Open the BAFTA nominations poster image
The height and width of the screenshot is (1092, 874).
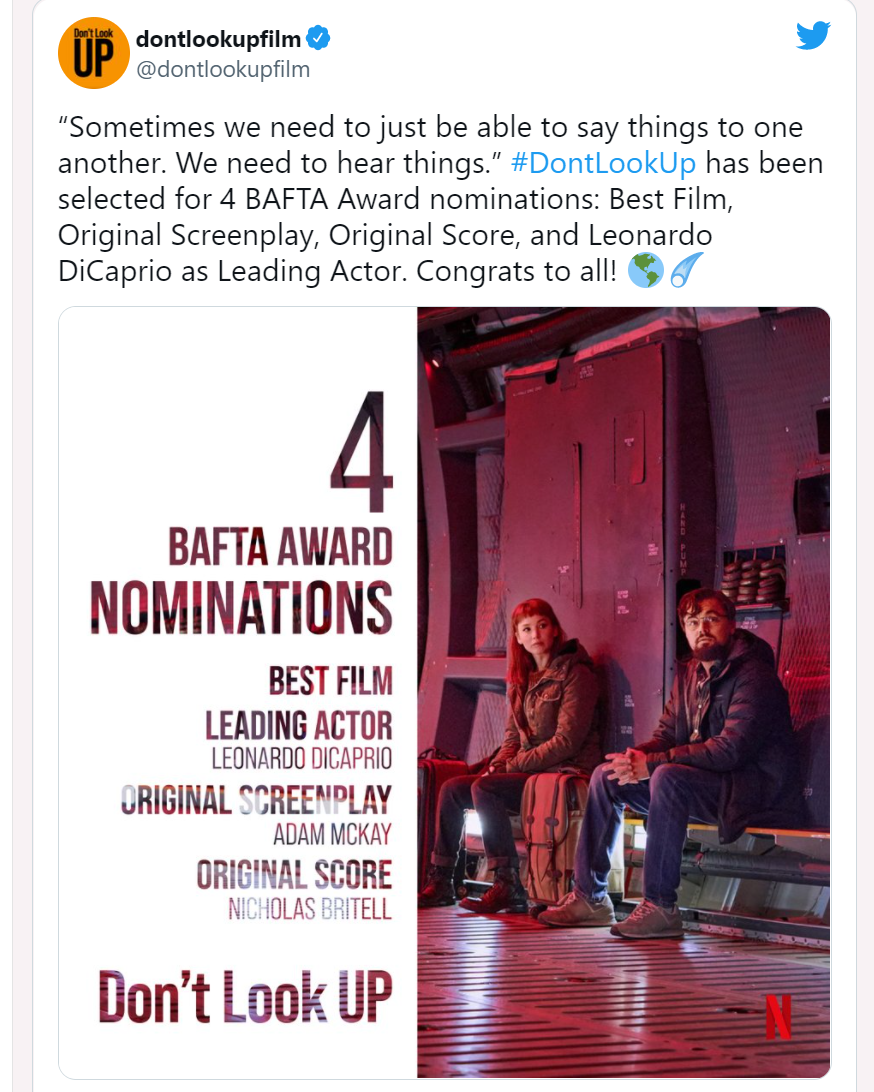pyautogui.click(x=444, y=692)
